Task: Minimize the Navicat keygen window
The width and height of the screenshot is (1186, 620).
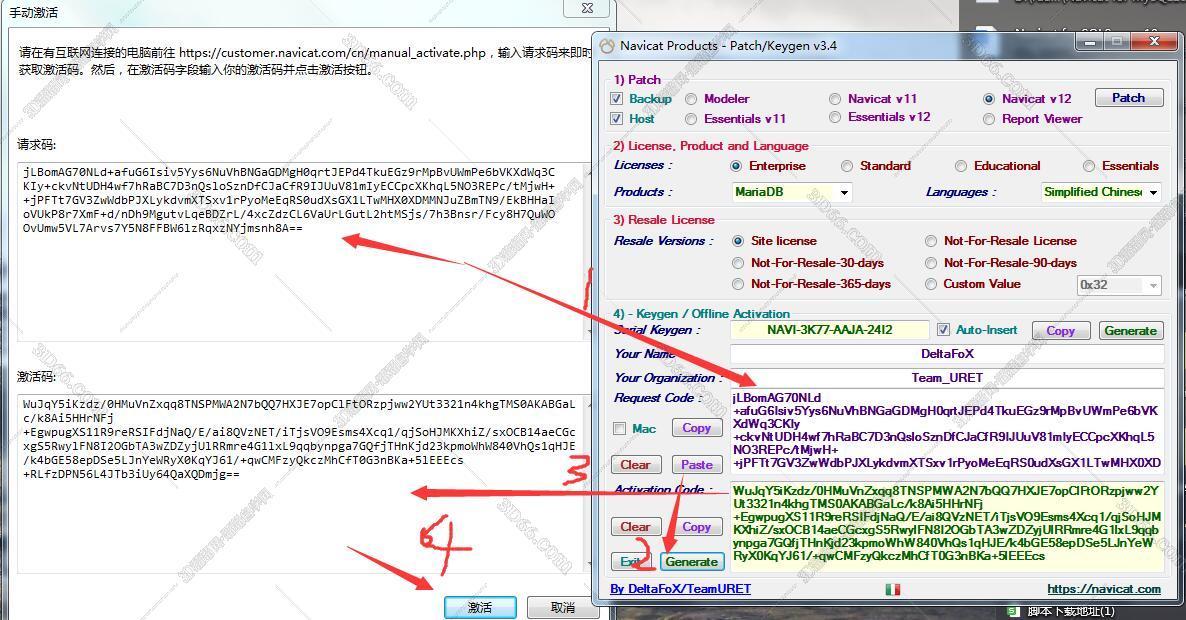Action: pyautogui.click(x=1089, y=42)
